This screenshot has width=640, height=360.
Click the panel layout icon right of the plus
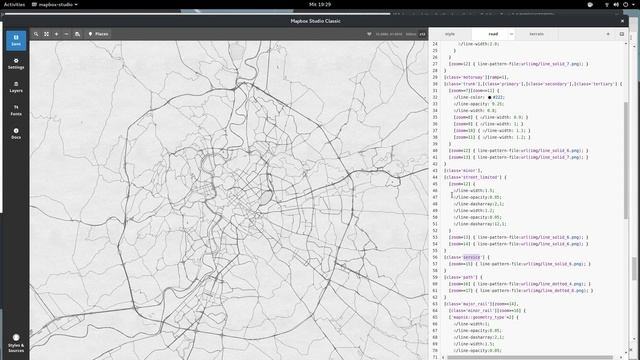pyautogui.click(x=622, y=34)
